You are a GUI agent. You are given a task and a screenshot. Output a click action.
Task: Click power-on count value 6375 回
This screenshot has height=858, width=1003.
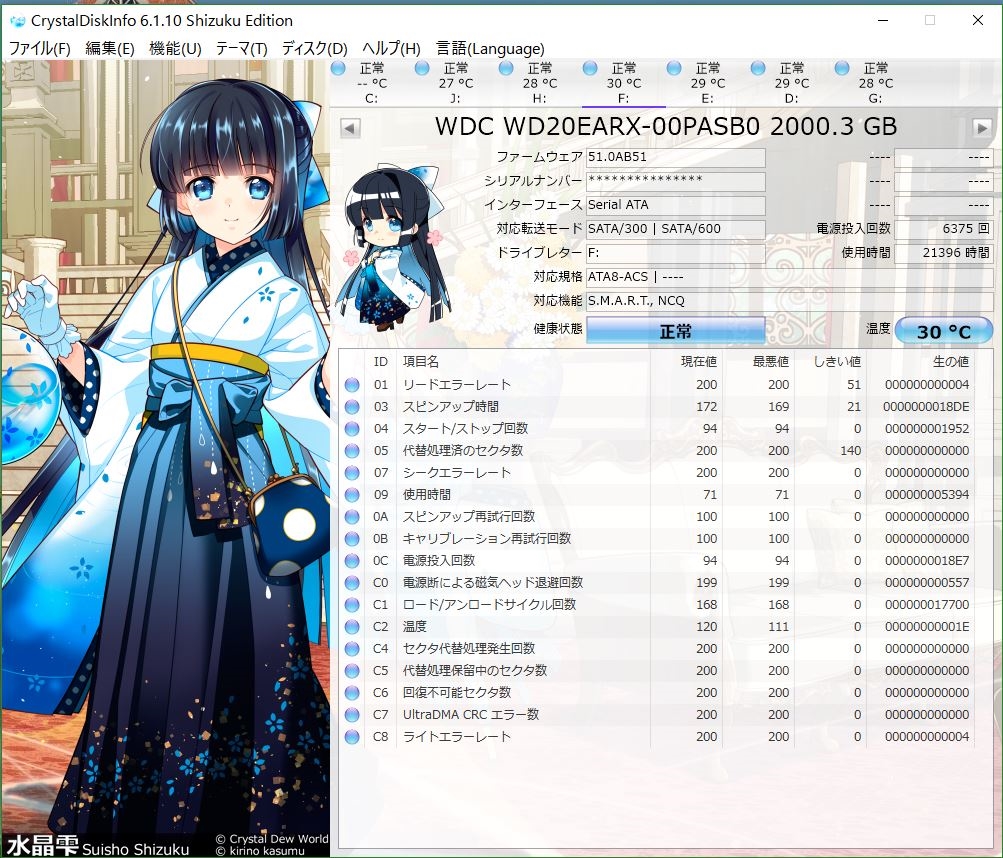click(944, 229)
